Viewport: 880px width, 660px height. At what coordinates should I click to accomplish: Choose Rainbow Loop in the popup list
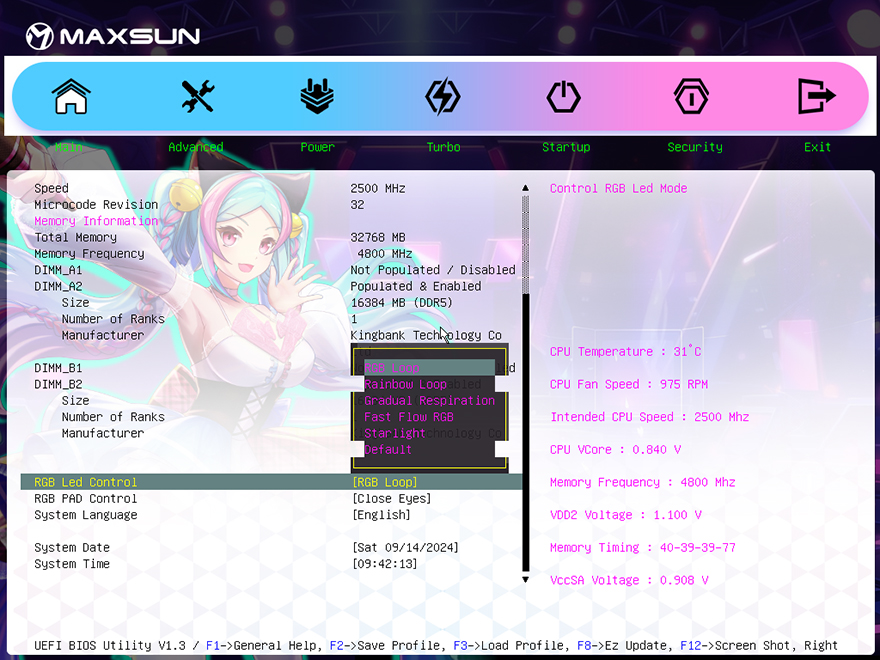click(429, 384)
